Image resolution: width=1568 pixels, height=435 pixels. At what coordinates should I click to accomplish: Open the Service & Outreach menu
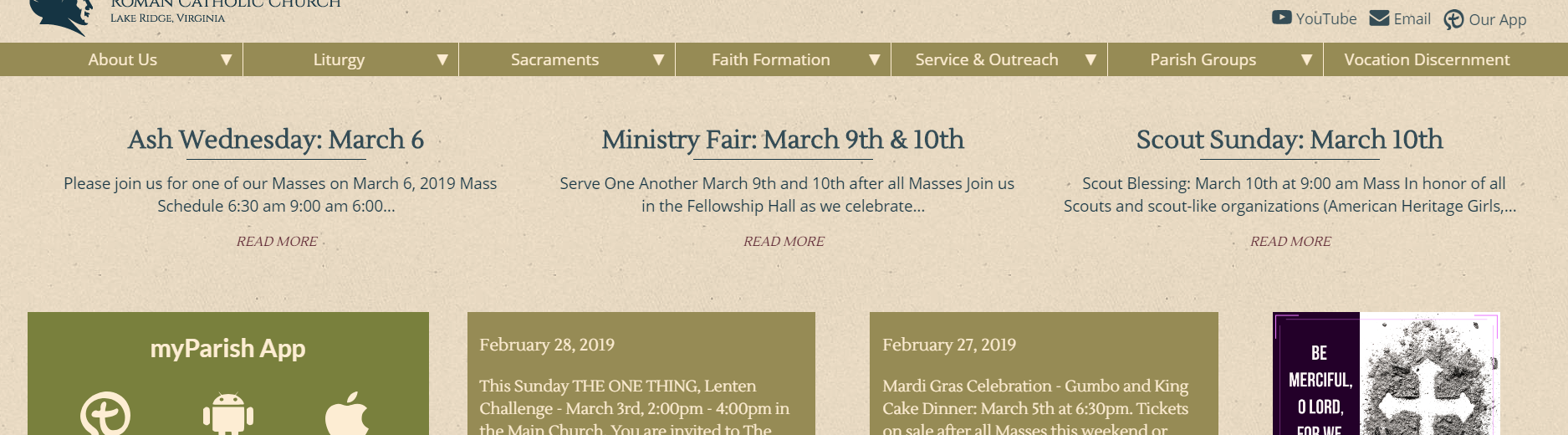point(986,59)
